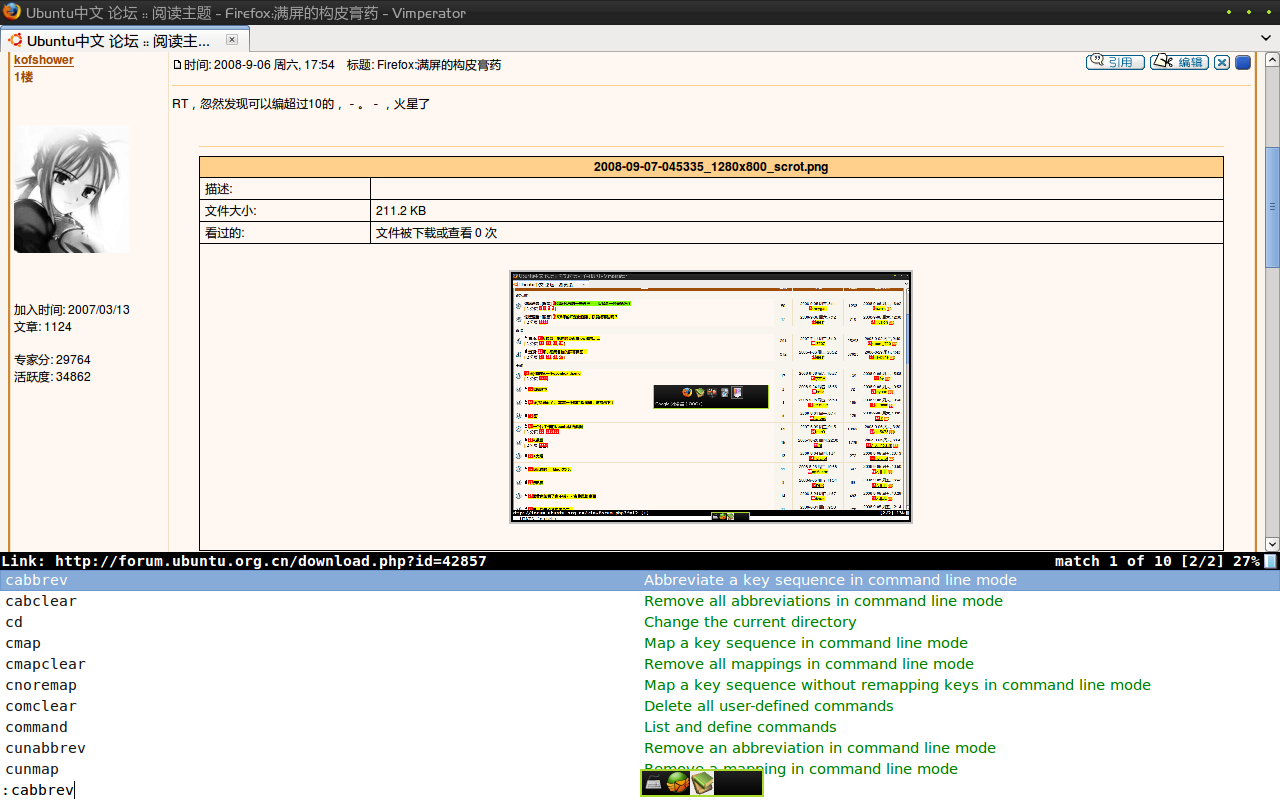Click the small post page icon before 时间
Image resolution: width=1280 pixels, height=800 pixels.
(178, 65)
